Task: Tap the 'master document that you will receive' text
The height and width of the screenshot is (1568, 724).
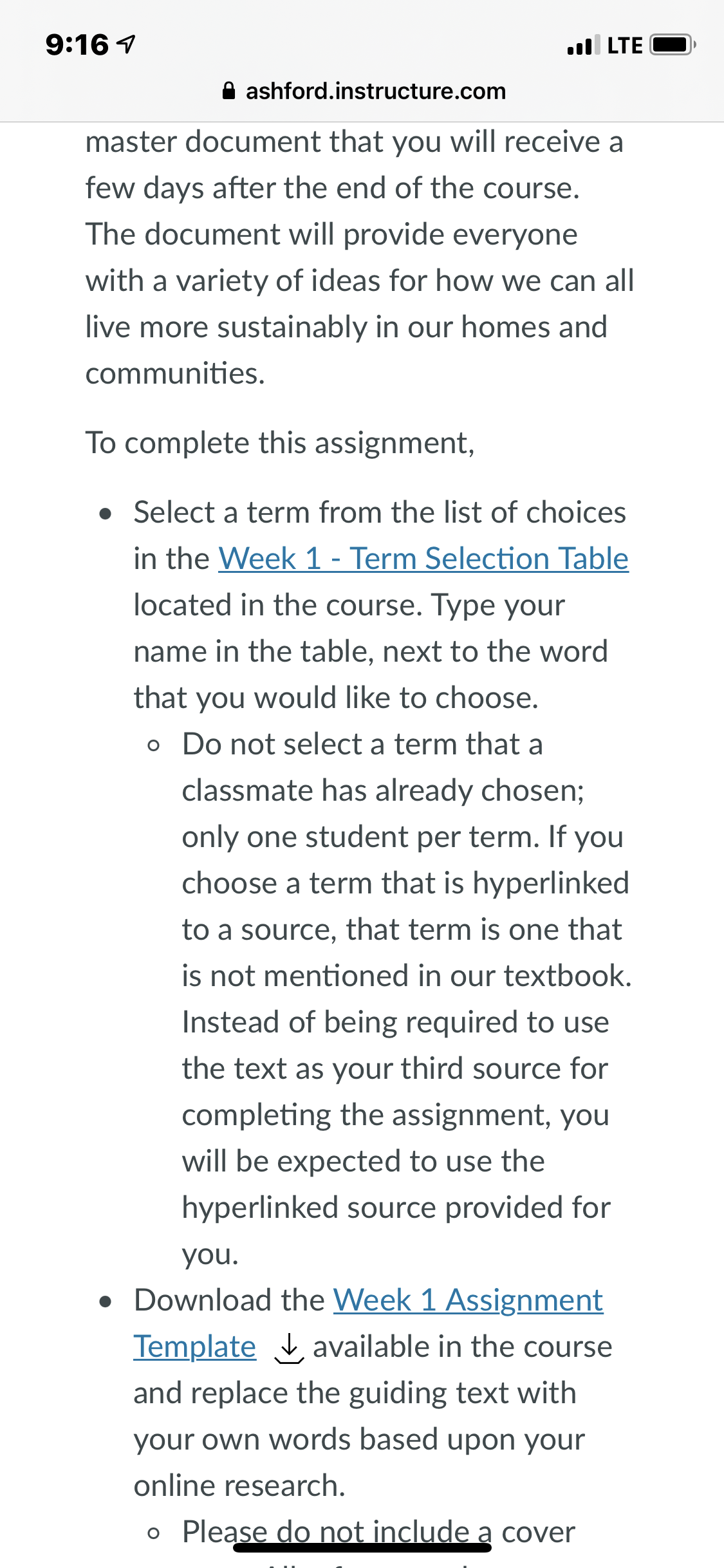Action: (355, 142)
